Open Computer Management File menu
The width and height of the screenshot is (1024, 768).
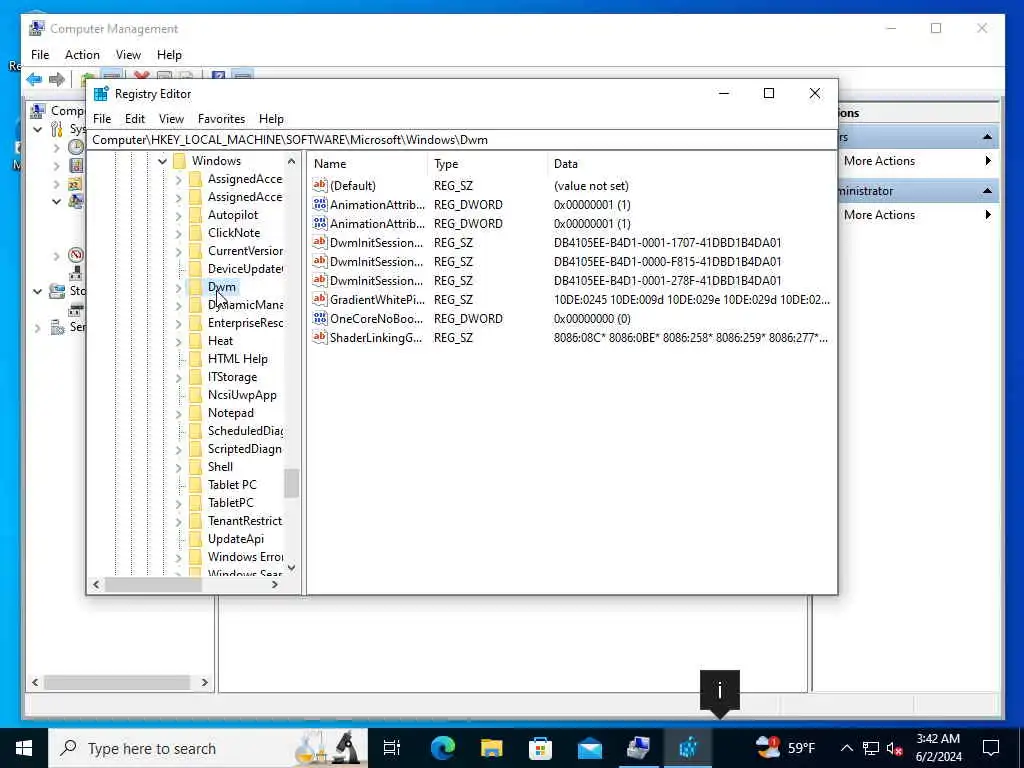tap(40, 55)
